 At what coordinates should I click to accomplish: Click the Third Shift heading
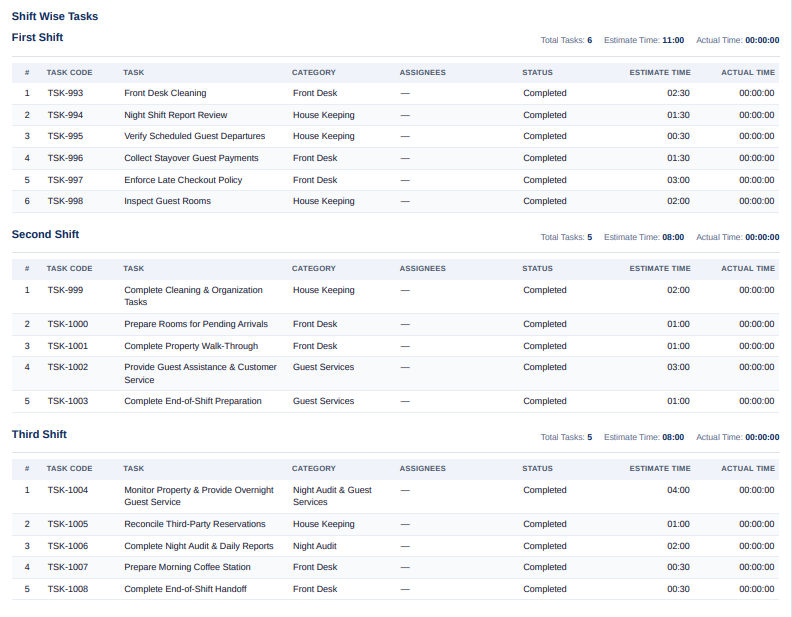(39, 434)
